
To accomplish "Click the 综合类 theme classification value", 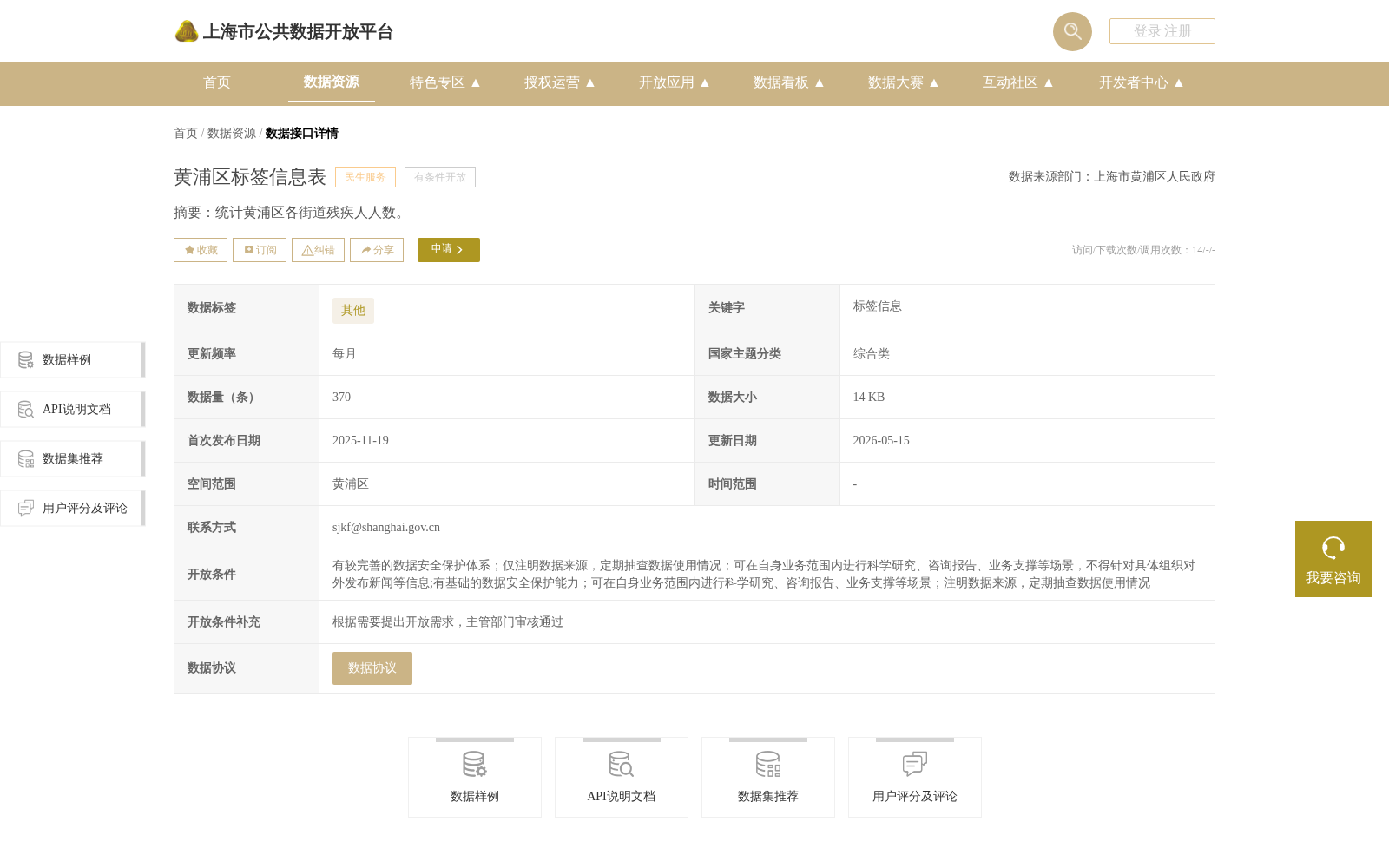I will click(871, 353).
